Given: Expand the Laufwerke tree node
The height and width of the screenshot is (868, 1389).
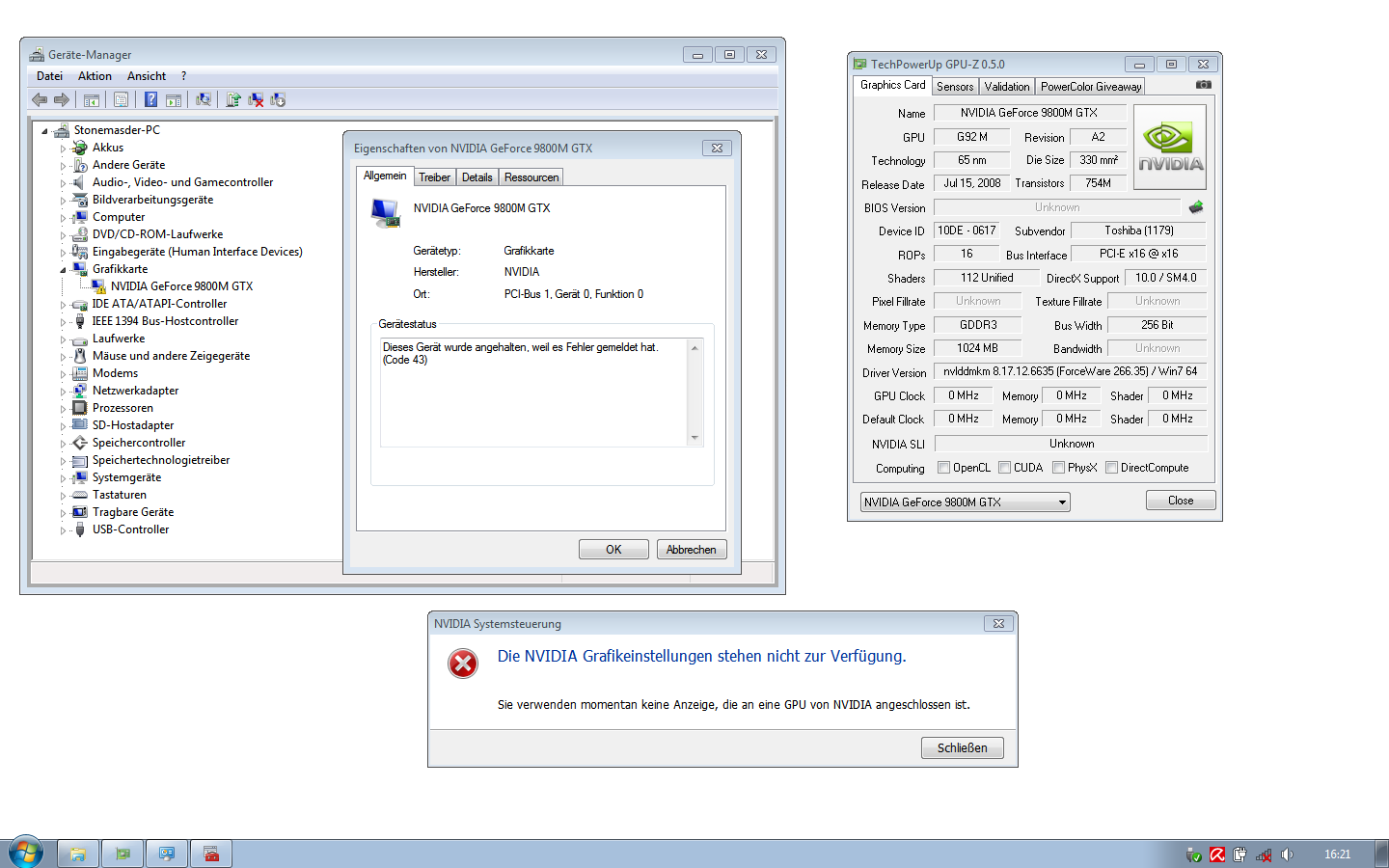Looking at the screenshot, I should point(64,339).
